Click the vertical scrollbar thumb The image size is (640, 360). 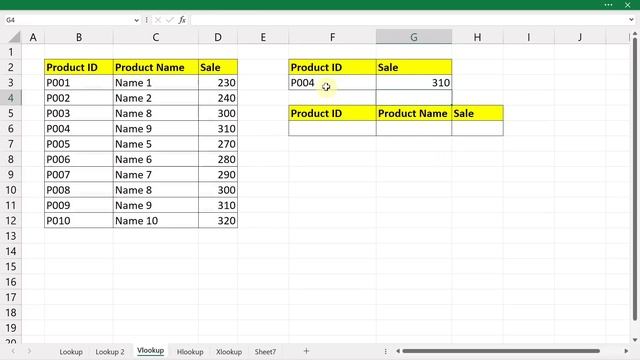click(x=635, y=180)
